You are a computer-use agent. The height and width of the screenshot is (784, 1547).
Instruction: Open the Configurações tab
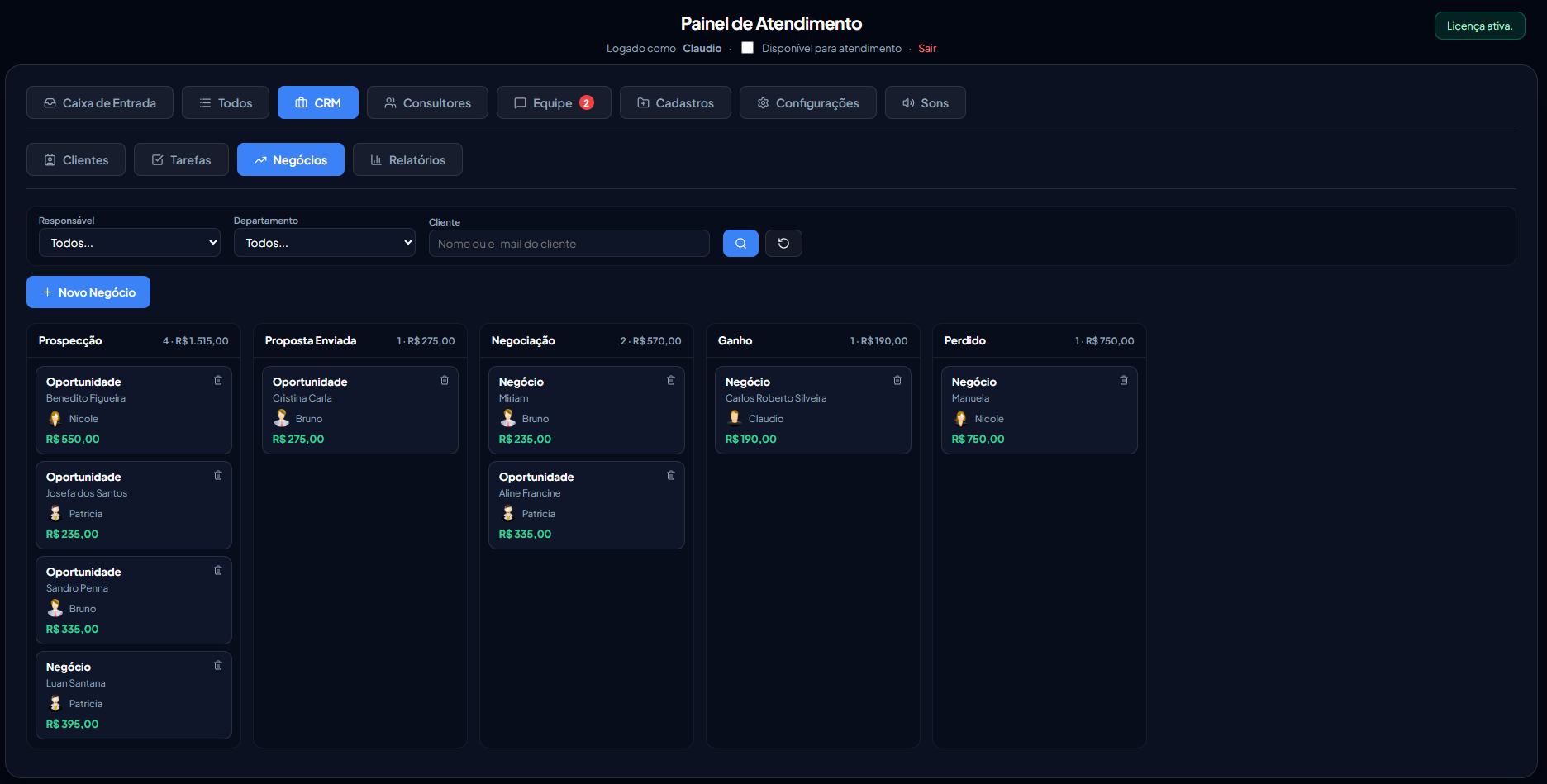[x=808, y=102]
